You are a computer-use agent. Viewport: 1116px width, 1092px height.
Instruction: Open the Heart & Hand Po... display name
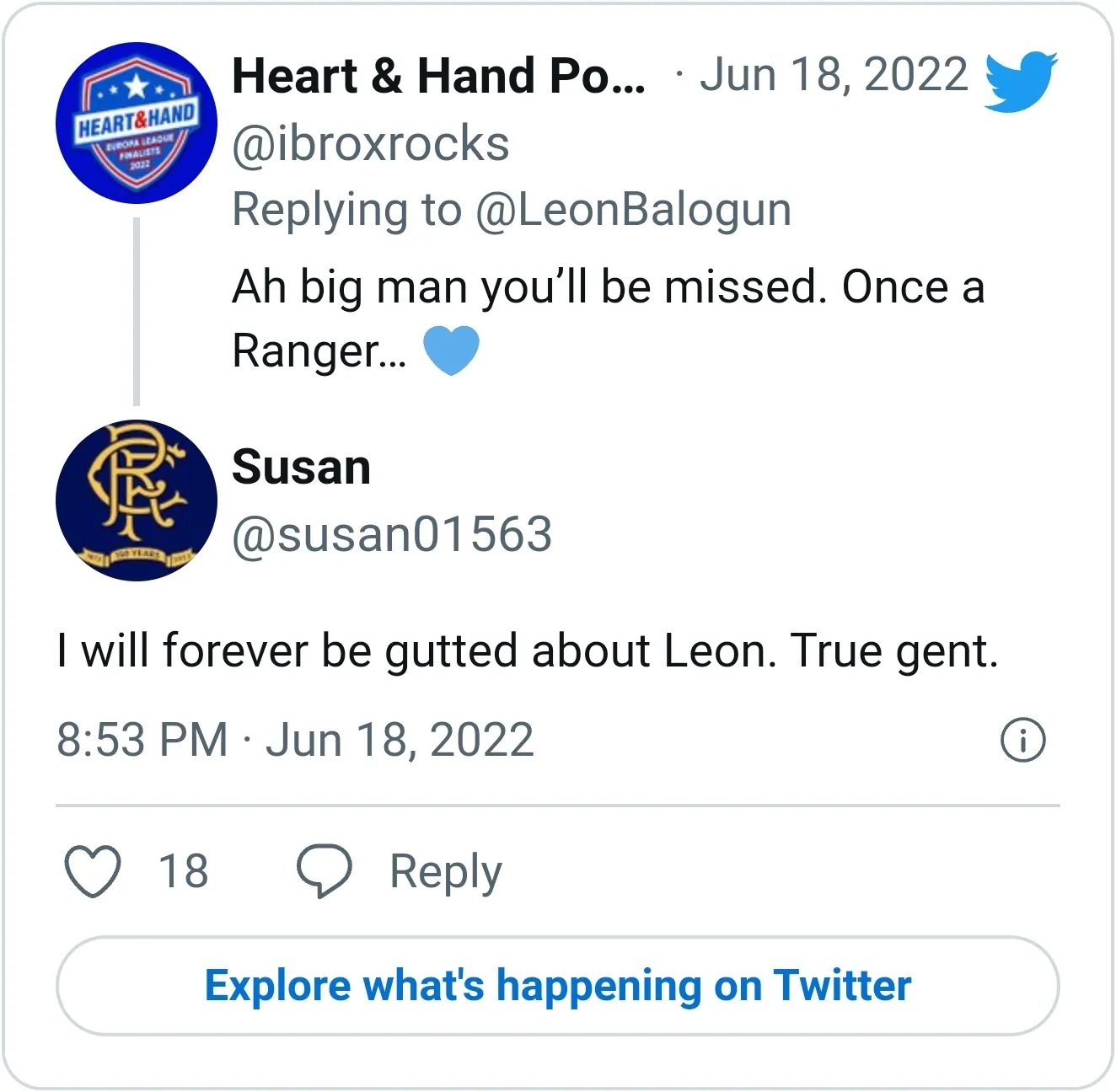438,76
